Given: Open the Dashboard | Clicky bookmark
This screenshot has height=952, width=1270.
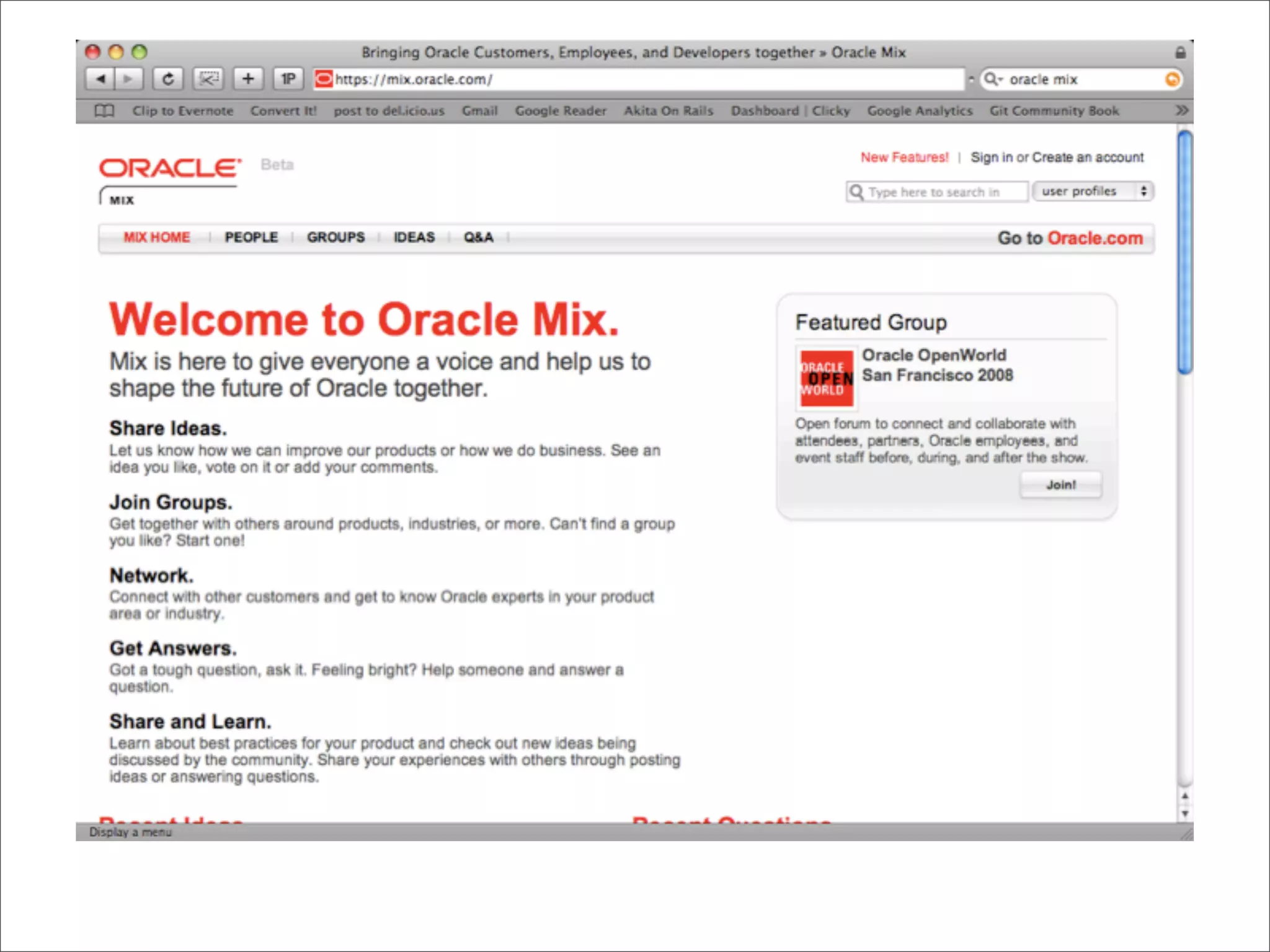Looking at the screenshot, I should point(791,111).
